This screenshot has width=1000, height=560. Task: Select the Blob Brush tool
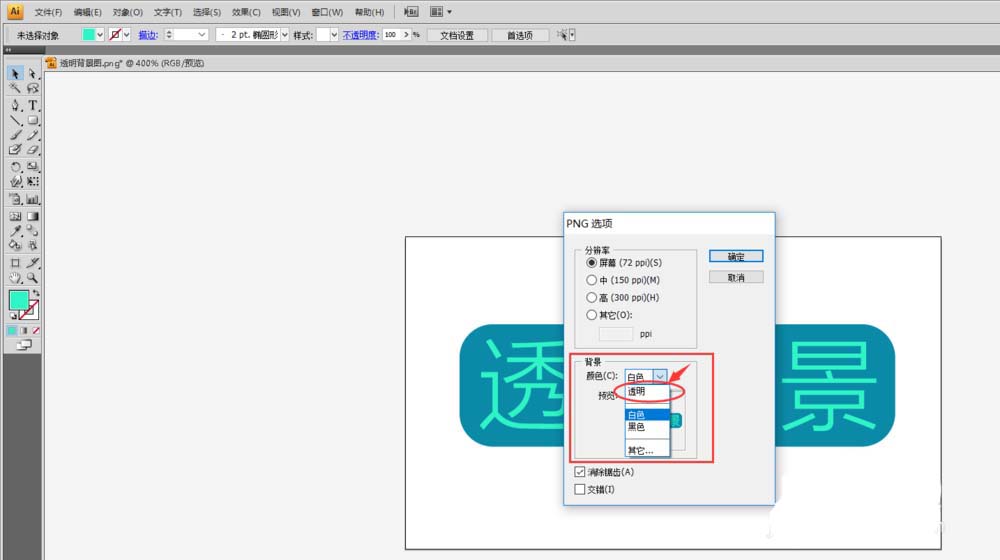tap(15, 149)
